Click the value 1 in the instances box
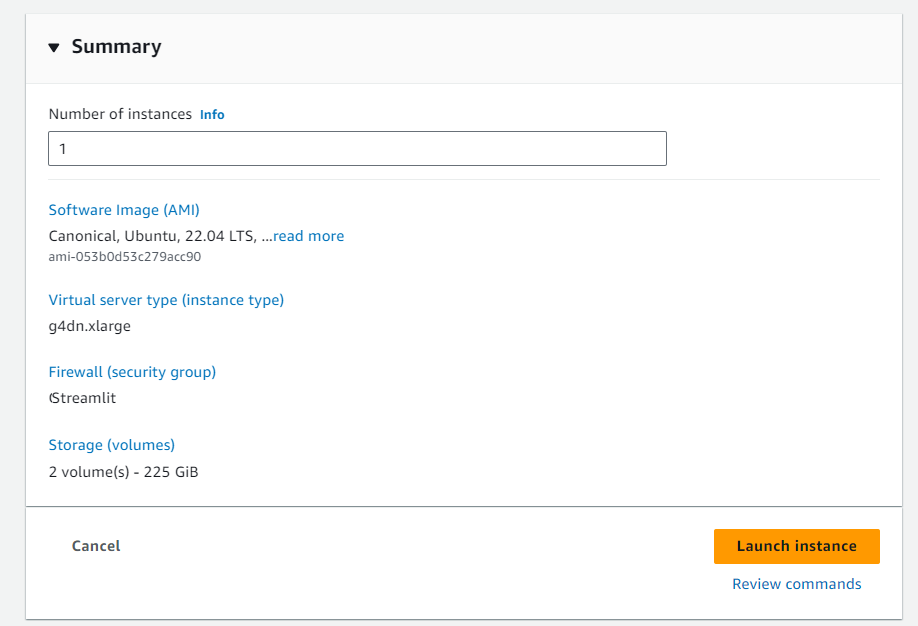 coord(63,149)
